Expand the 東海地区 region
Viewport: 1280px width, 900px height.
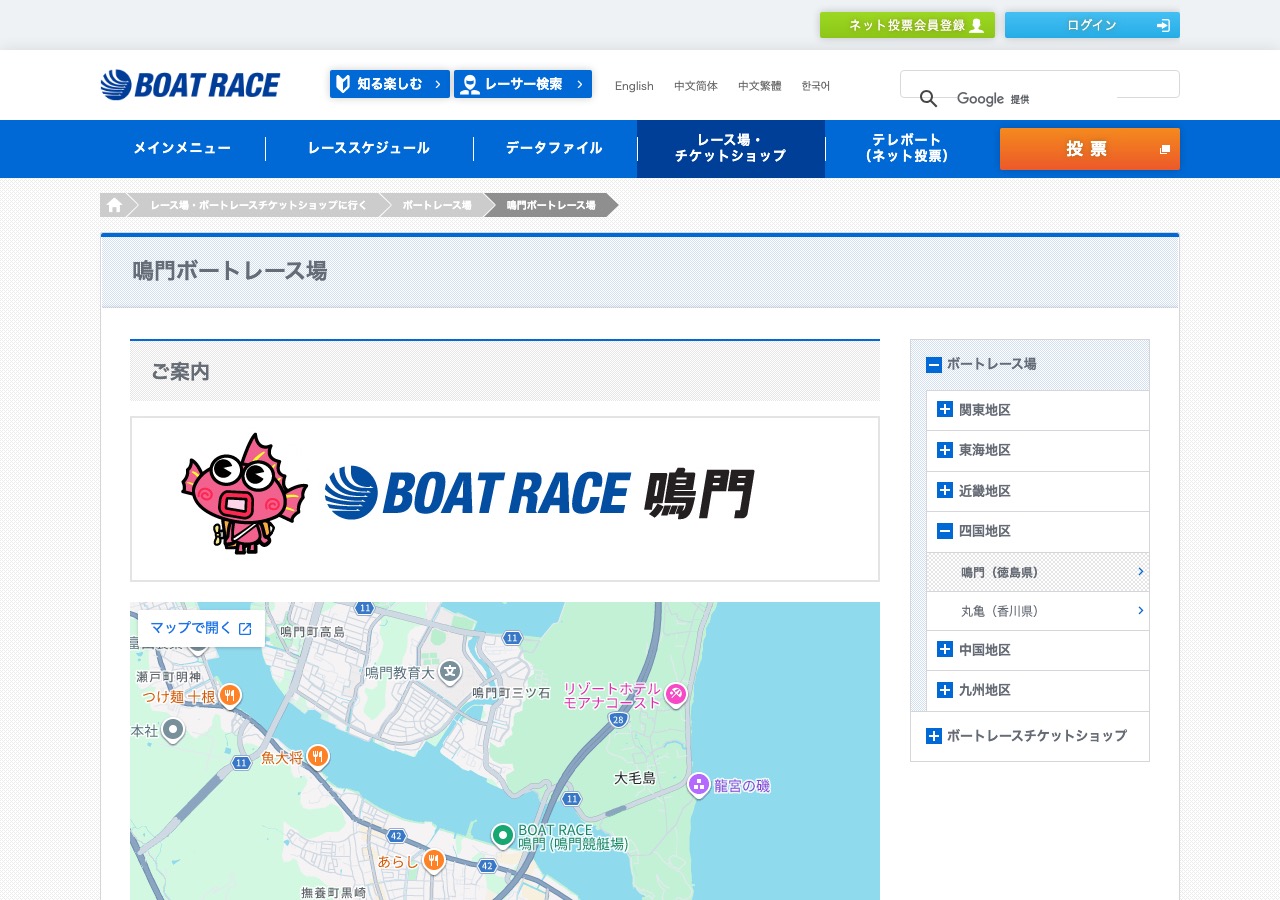point(945,450)
